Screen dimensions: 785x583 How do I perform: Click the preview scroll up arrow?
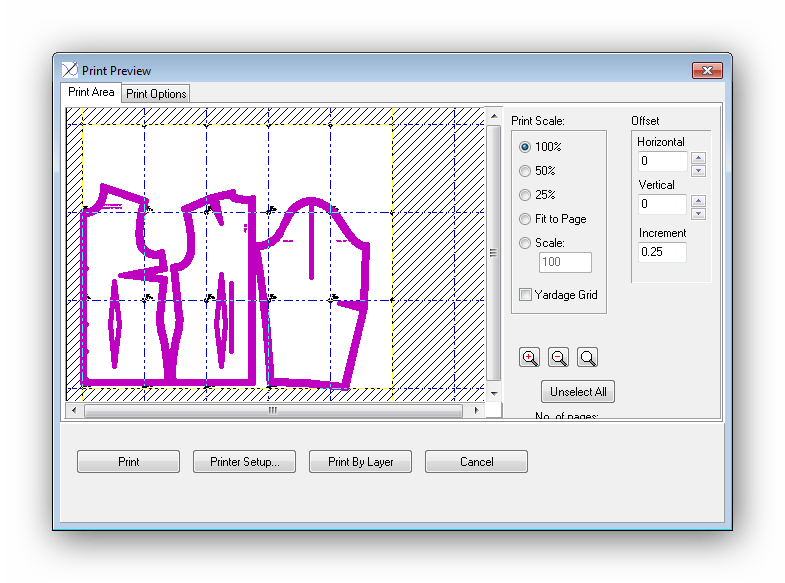click(494, 116)
